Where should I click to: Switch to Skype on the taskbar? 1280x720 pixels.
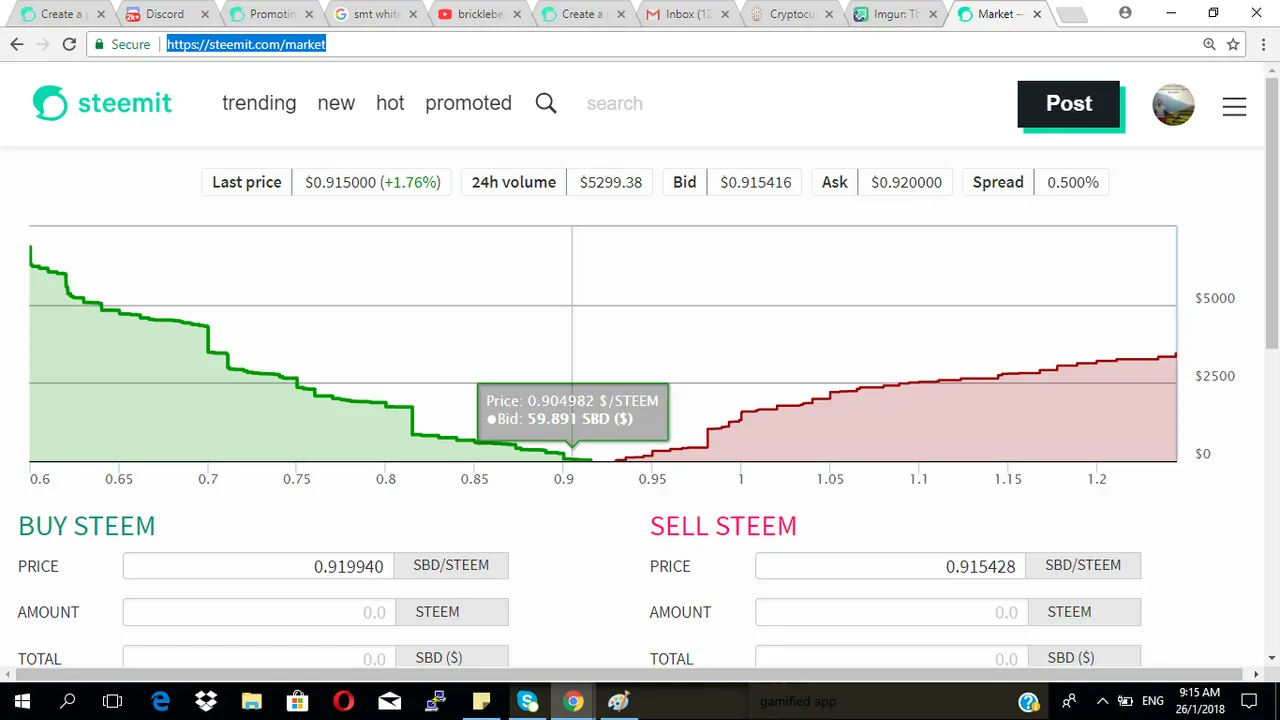527,701
